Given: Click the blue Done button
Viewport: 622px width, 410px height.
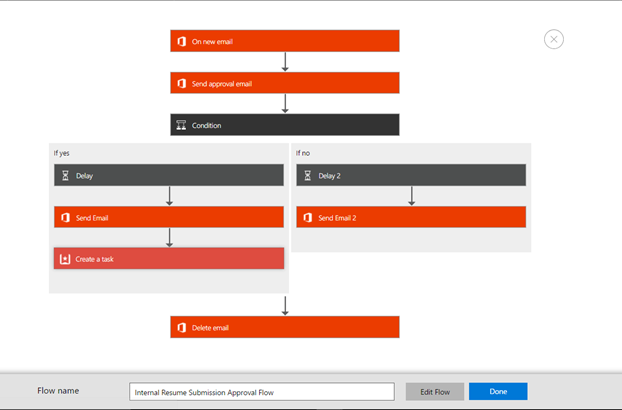Looking at the screenshot, I should 497,391.
